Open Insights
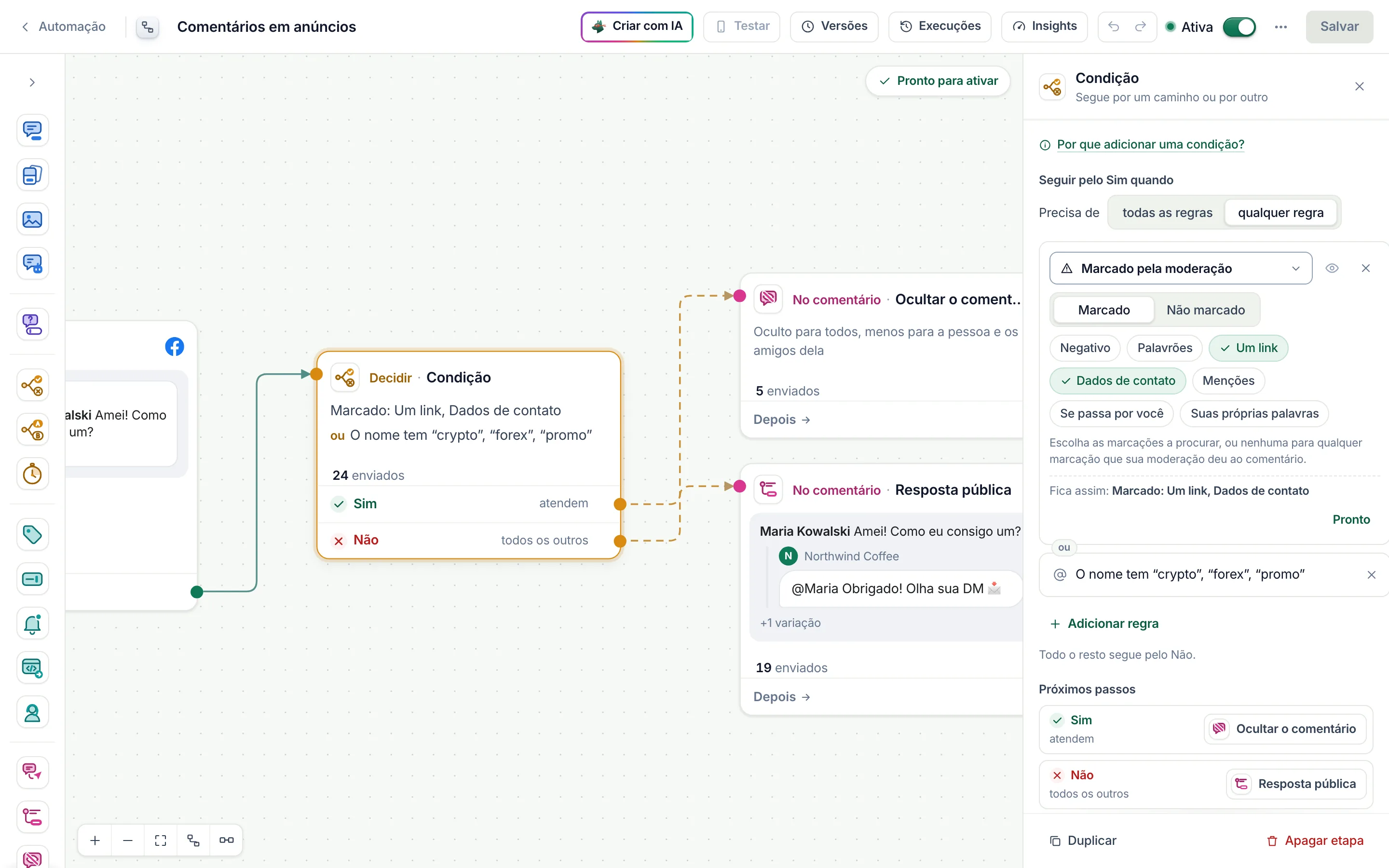Screen dimensions: 1389x868 click(x=1044, y=27)
